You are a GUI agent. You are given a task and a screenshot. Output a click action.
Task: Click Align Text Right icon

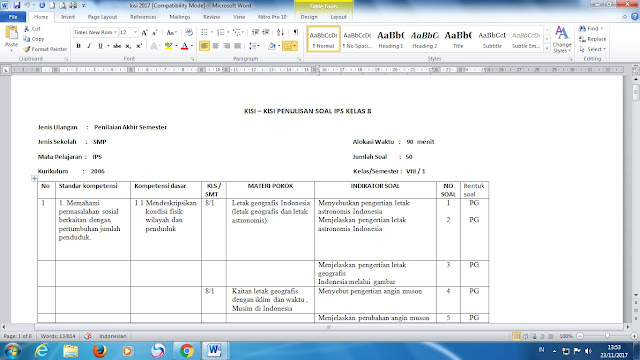pyautogui.click(x=226, y=46)
